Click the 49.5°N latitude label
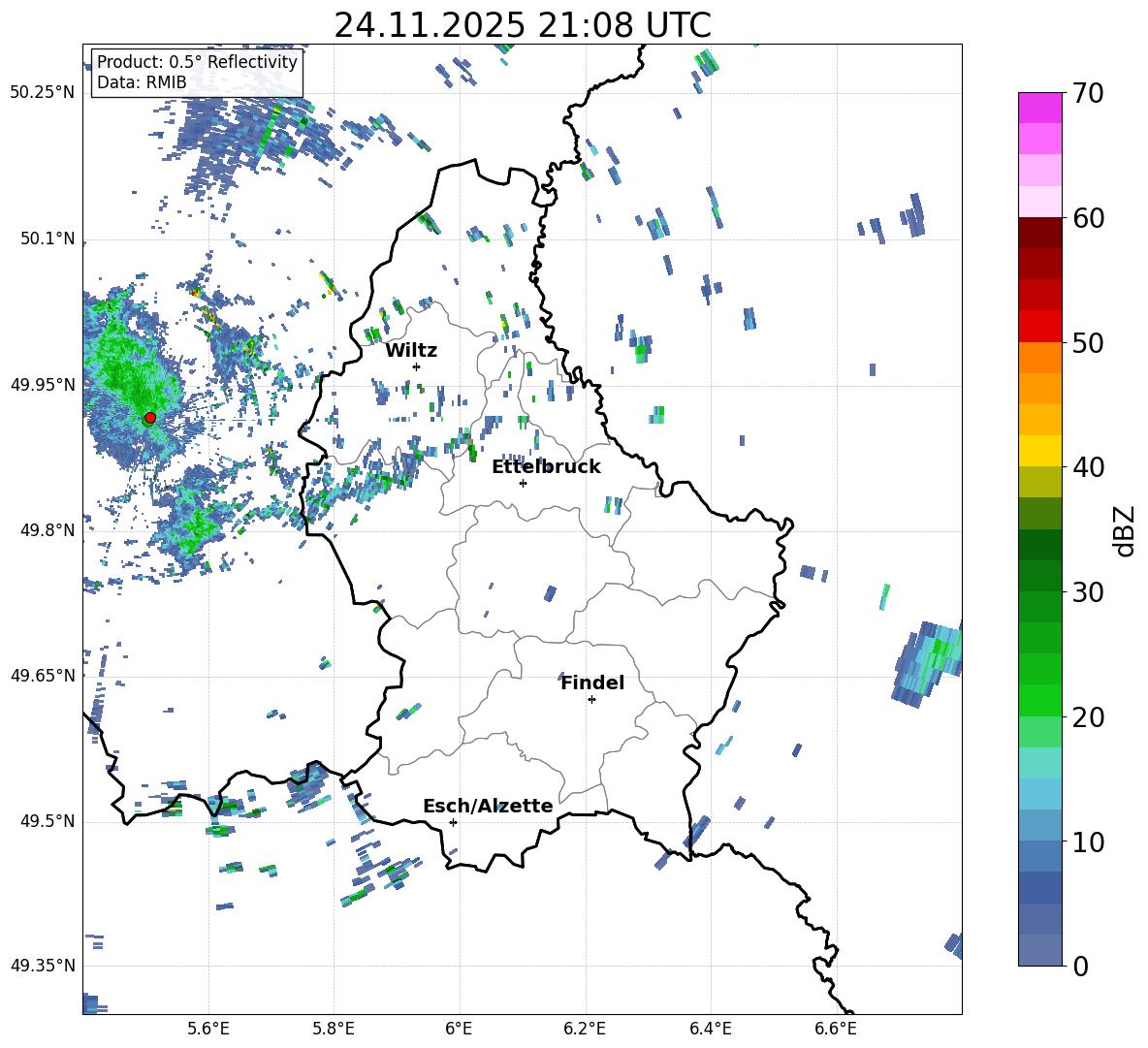This screenshot has height=1048, width=1148. (48, 821)
